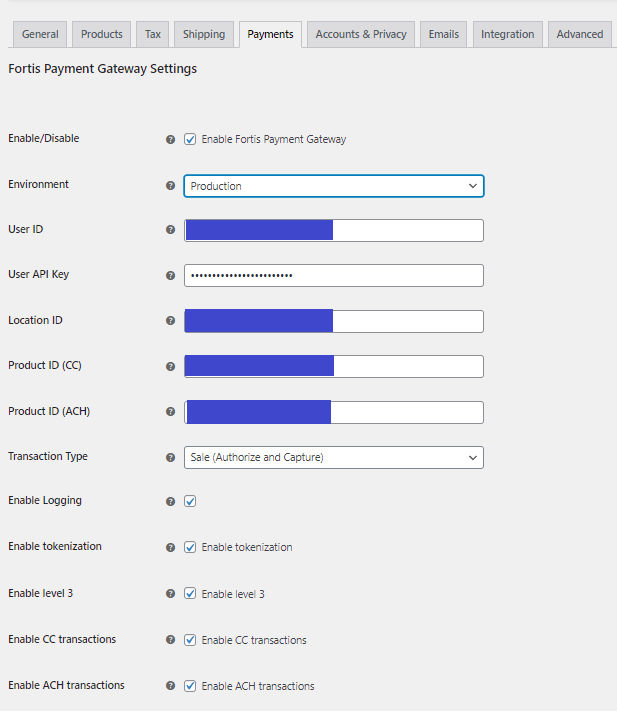Viewport: 617px width, 712px height.
Task: Open the Products tab
Action: [x=102, y=34]
